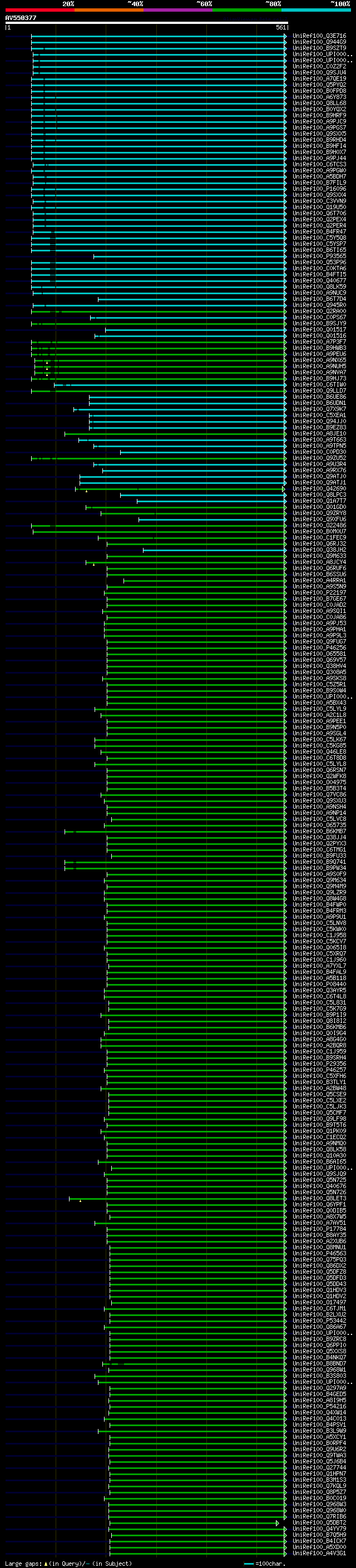Select hit label UniRef100_C1FEC9
The height and width of the screenshot is (1568, 356).
(x=319, y=537)
